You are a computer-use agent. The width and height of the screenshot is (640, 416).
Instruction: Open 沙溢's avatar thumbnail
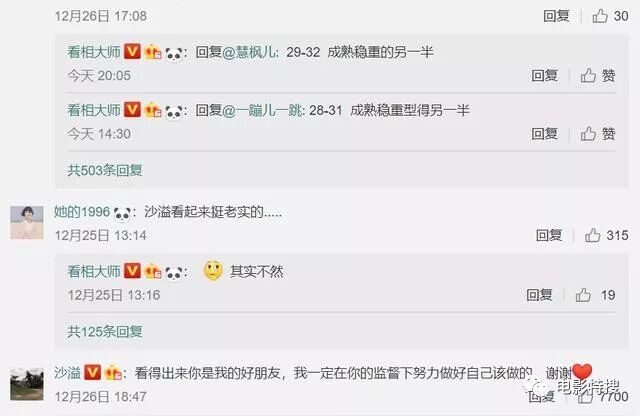27,384
